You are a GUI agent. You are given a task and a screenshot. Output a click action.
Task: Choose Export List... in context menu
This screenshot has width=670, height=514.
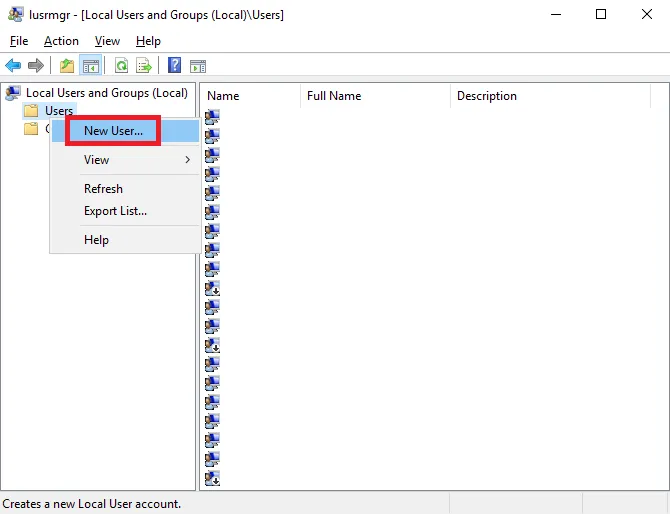[115, 211]
